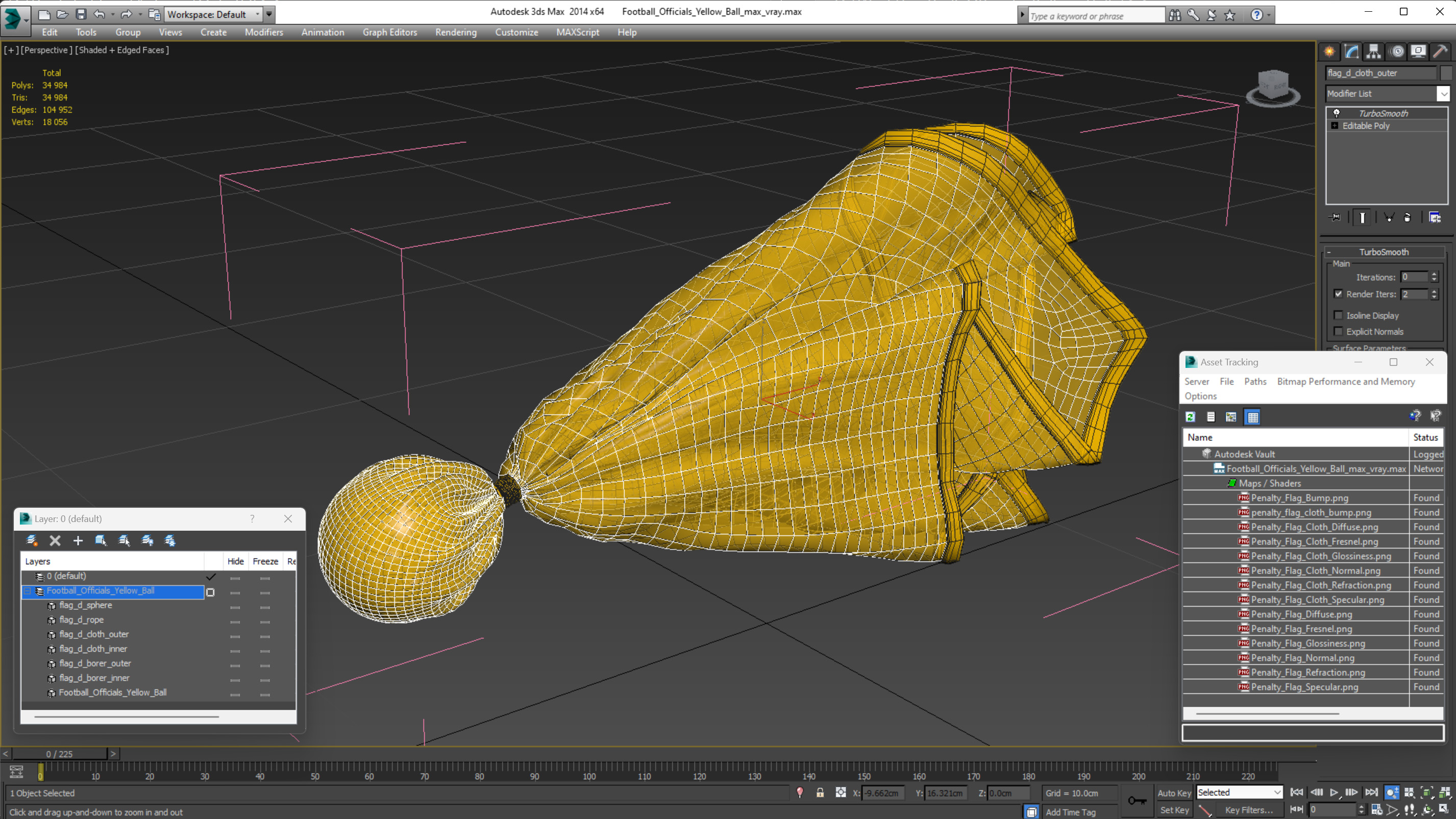
Task: Open the Rendering menu
Action: [x=456, y=32]
